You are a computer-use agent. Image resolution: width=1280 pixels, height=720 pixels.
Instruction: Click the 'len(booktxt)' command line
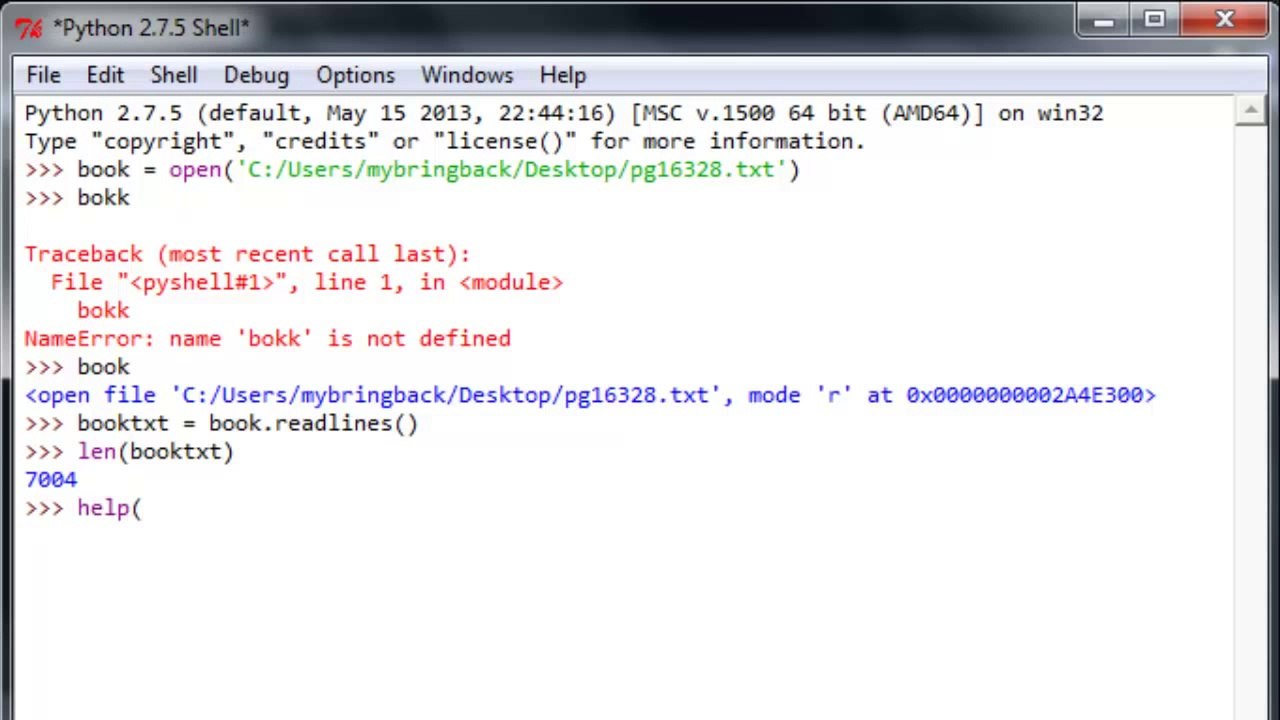tap(129, 451)
